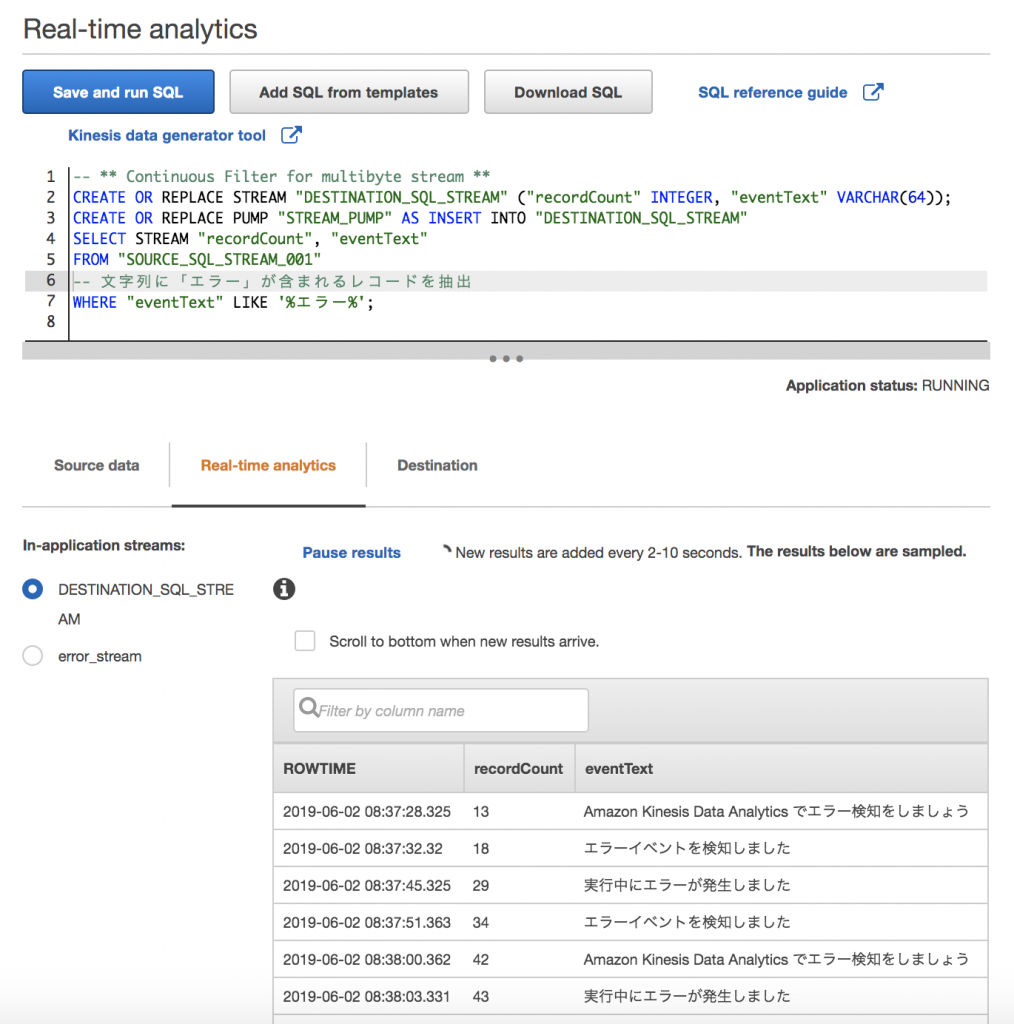
Task: Click the FROM "SOURCE_SQL_STREAM_001" line
Action: 197,260
